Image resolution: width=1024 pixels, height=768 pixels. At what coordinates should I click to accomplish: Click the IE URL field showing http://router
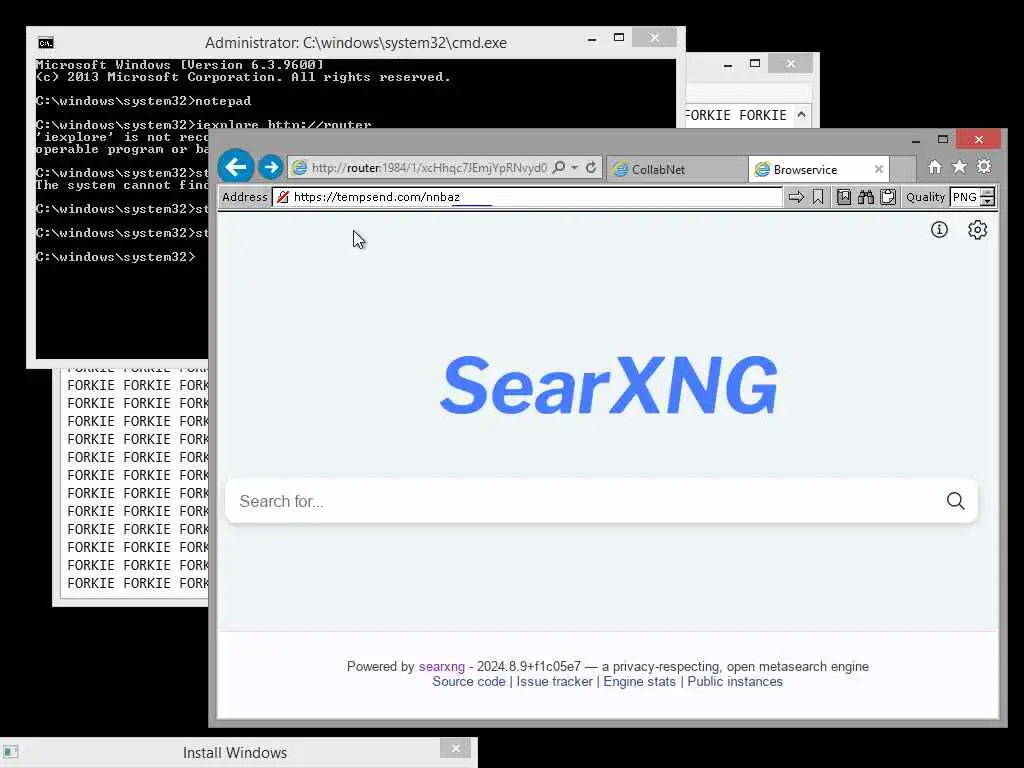click(429, 168)
